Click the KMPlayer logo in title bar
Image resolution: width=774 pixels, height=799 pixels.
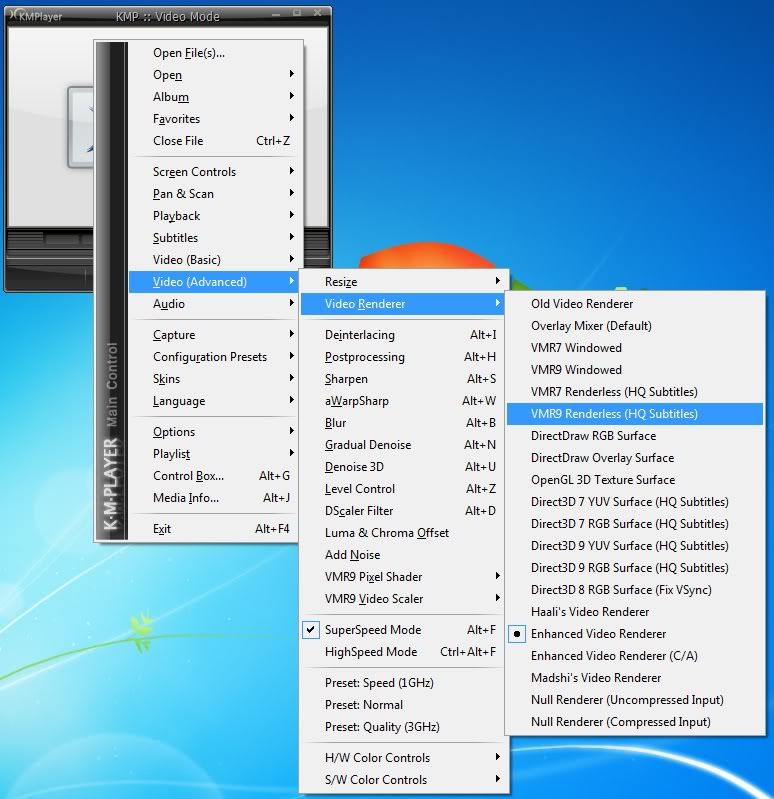(x=35, y=16)
